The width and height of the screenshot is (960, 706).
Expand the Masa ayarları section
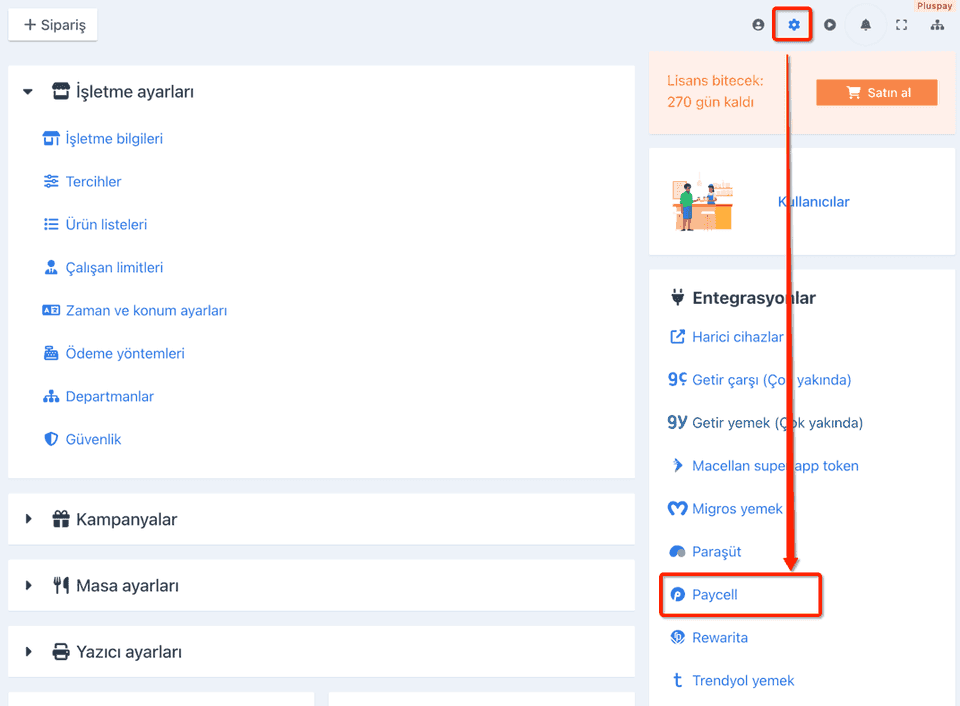(x=28, y=585)
